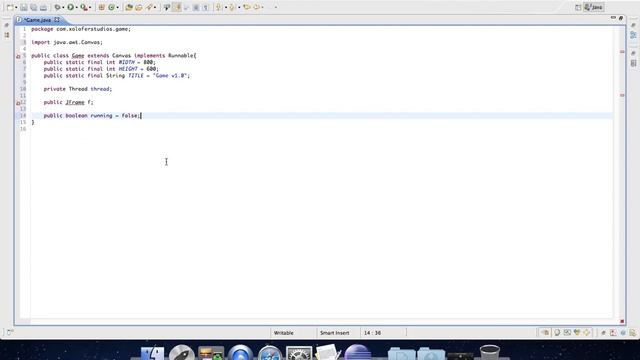Open Eclipse from the Dock
The image size is (640, 360).
click(x=358, y=353)
